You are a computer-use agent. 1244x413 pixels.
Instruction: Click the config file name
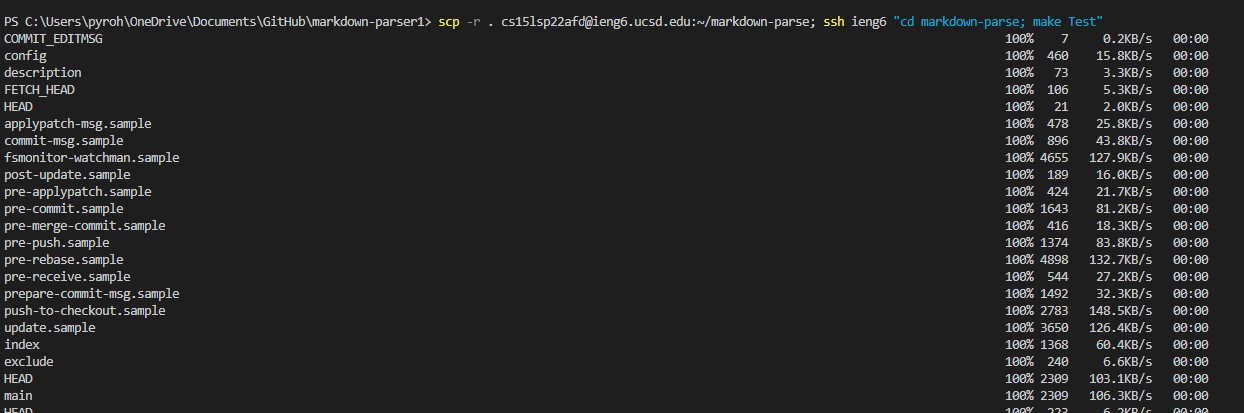coord(25,55)
